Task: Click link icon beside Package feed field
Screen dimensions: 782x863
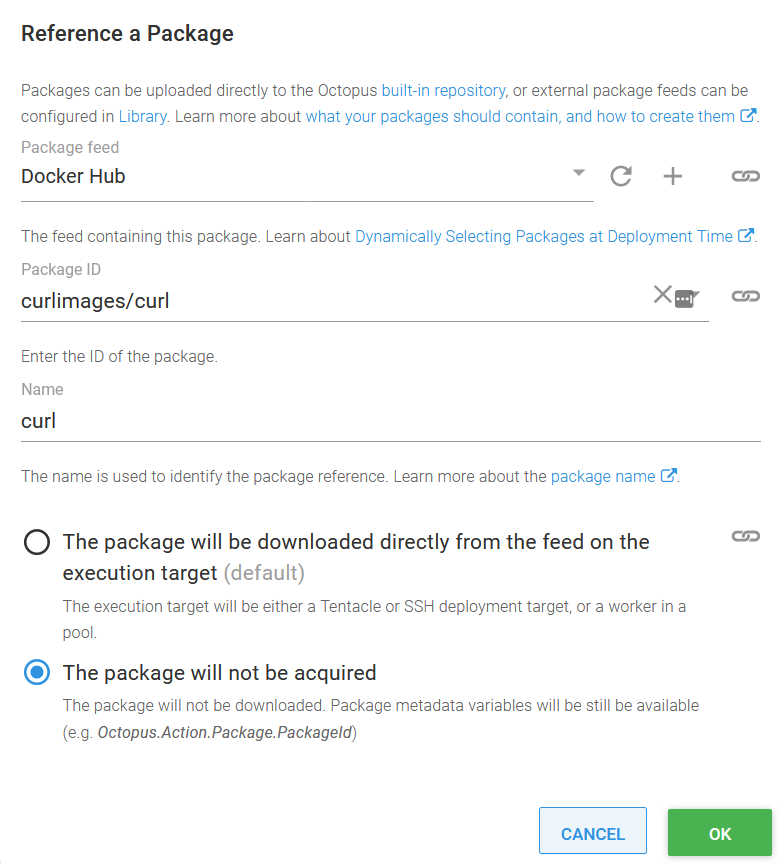Action: click(x=745, y=177)
